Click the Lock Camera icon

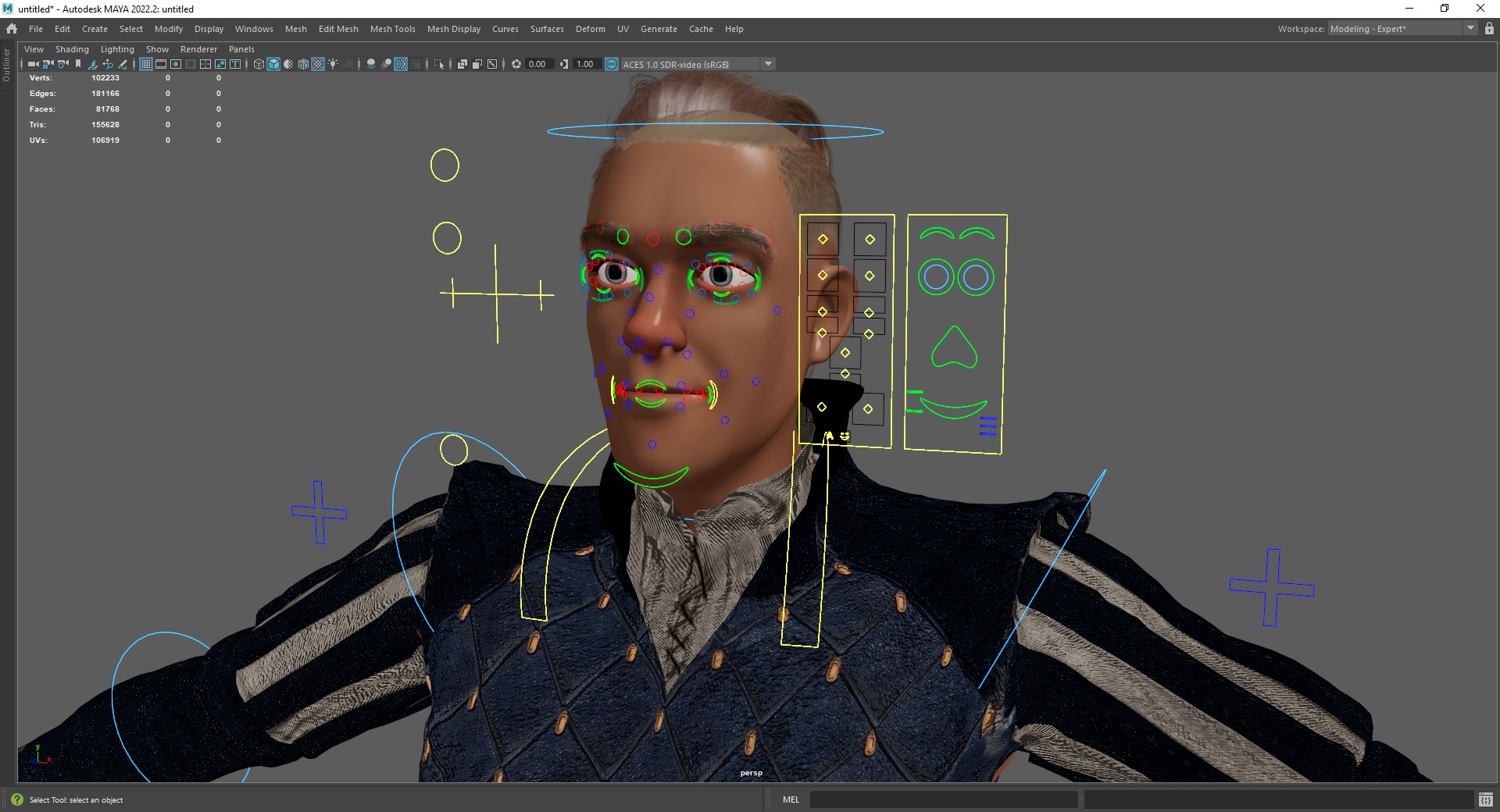(x=48, y=64)
